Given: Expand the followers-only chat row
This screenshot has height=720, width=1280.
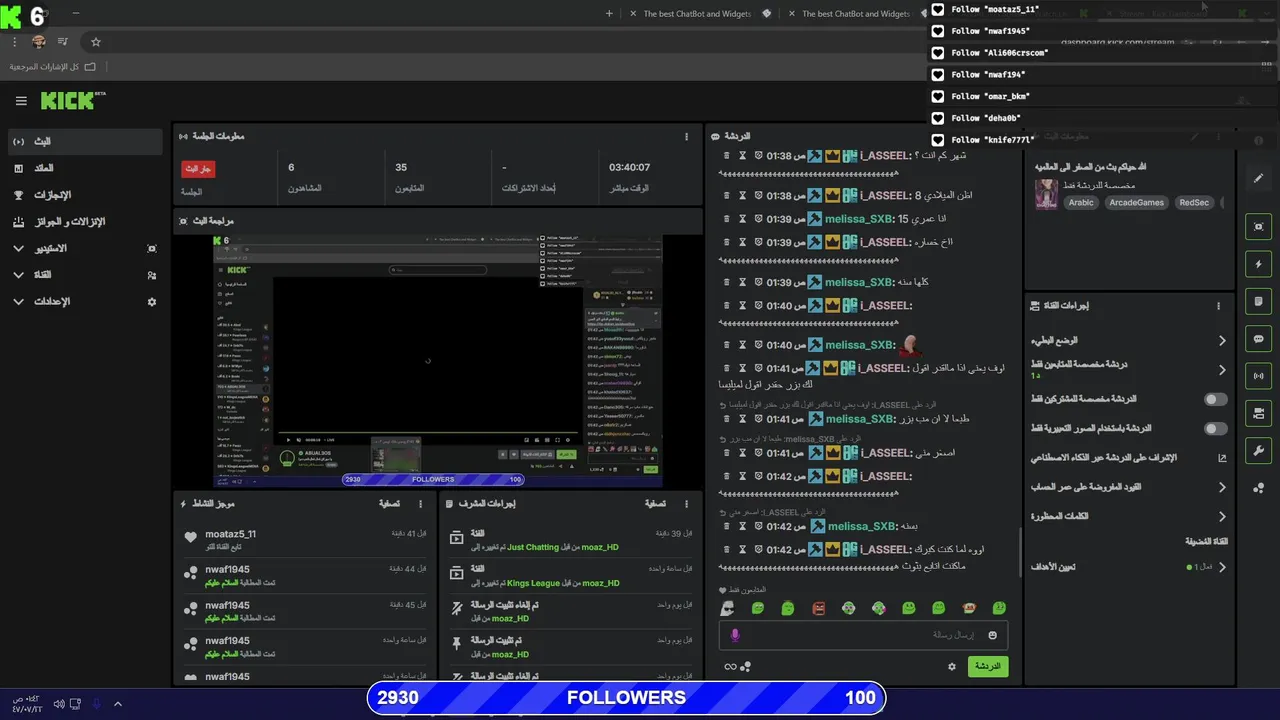Looking at the screenshot, I should [x=1128, y=370].
